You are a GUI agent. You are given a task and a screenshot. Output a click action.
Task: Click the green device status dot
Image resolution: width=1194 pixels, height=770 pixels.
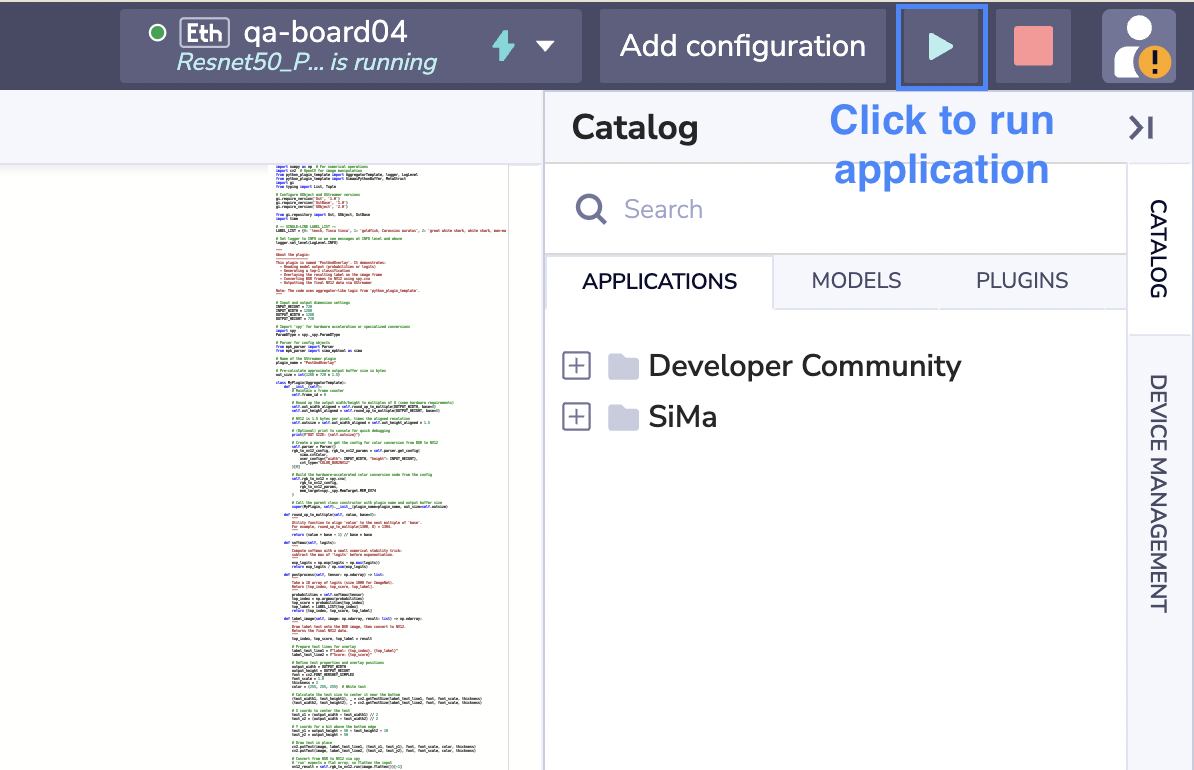coord(157,33)
